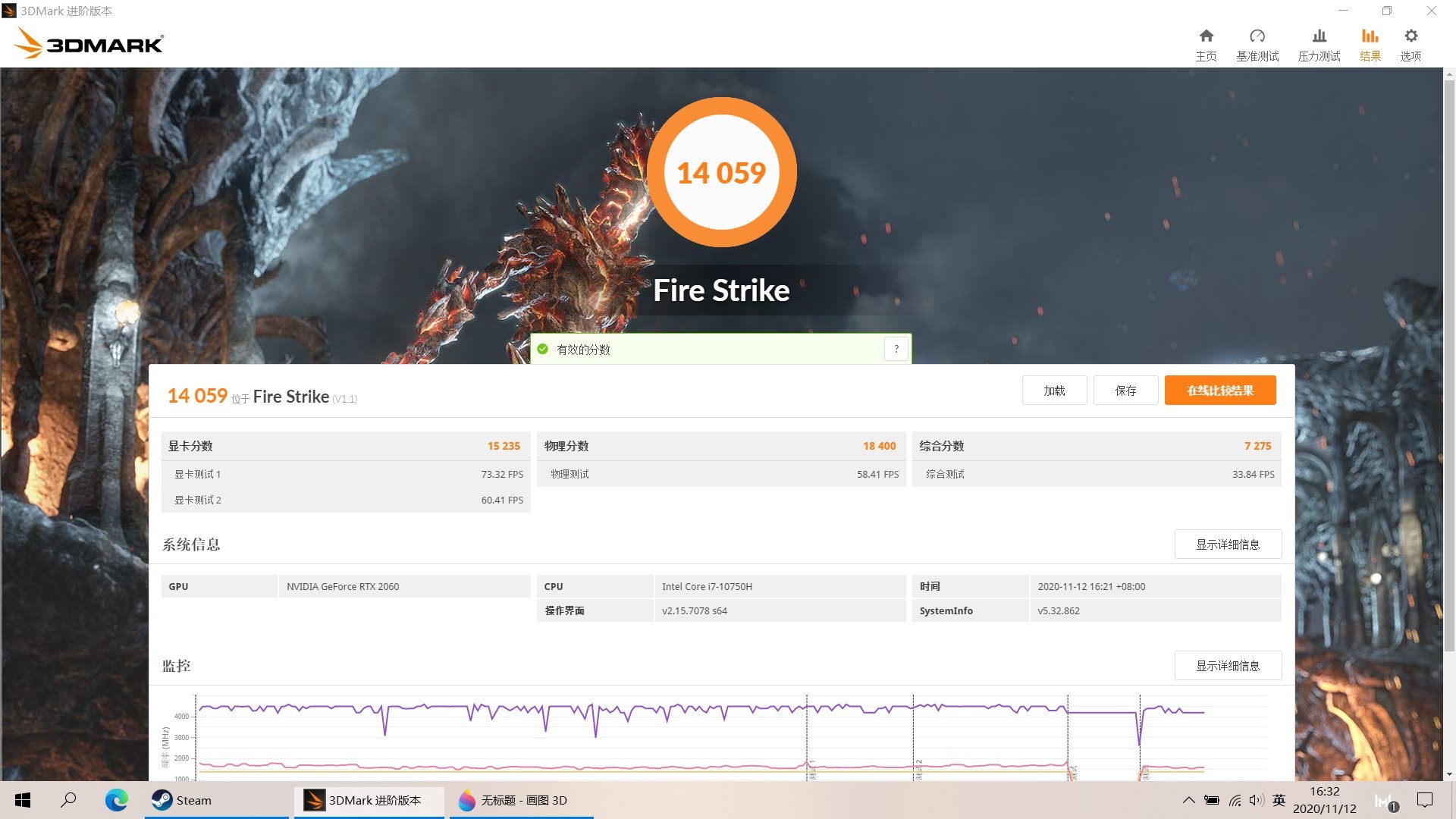Click the SystemInfo version v5.32.862
Viewport: 1456px width, 819px height.
(1059, 610)
